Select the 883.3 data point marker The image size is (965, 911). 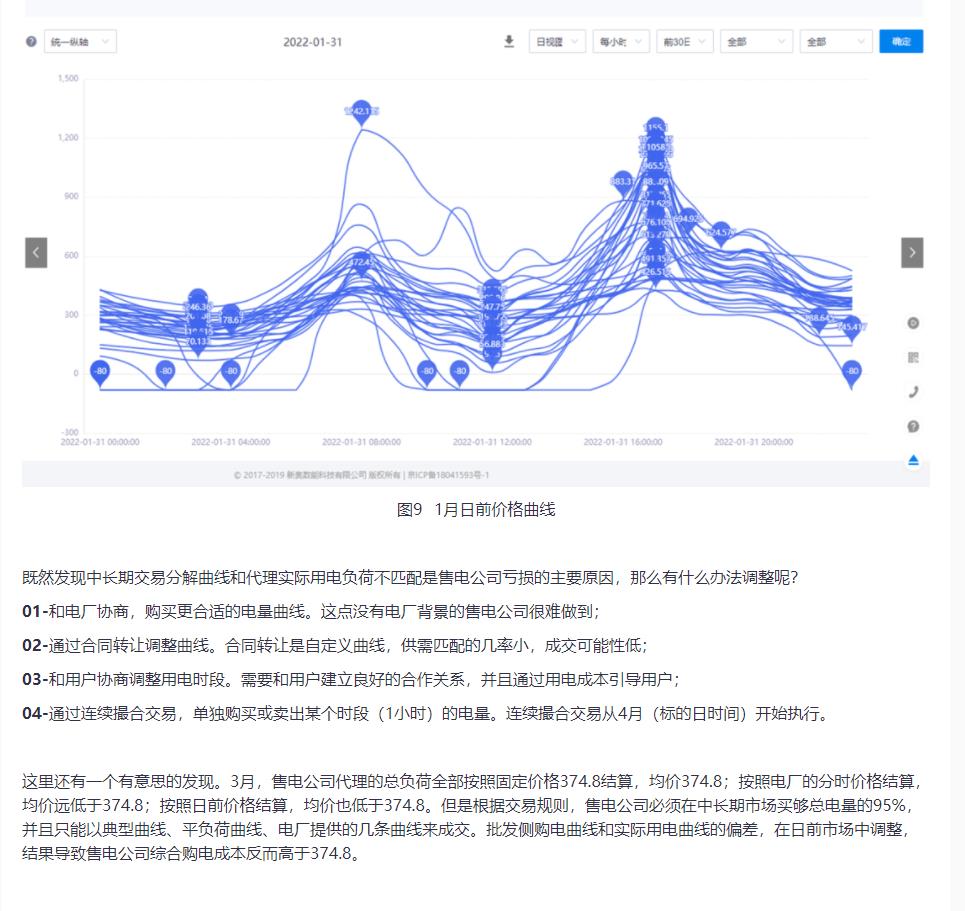623,182
